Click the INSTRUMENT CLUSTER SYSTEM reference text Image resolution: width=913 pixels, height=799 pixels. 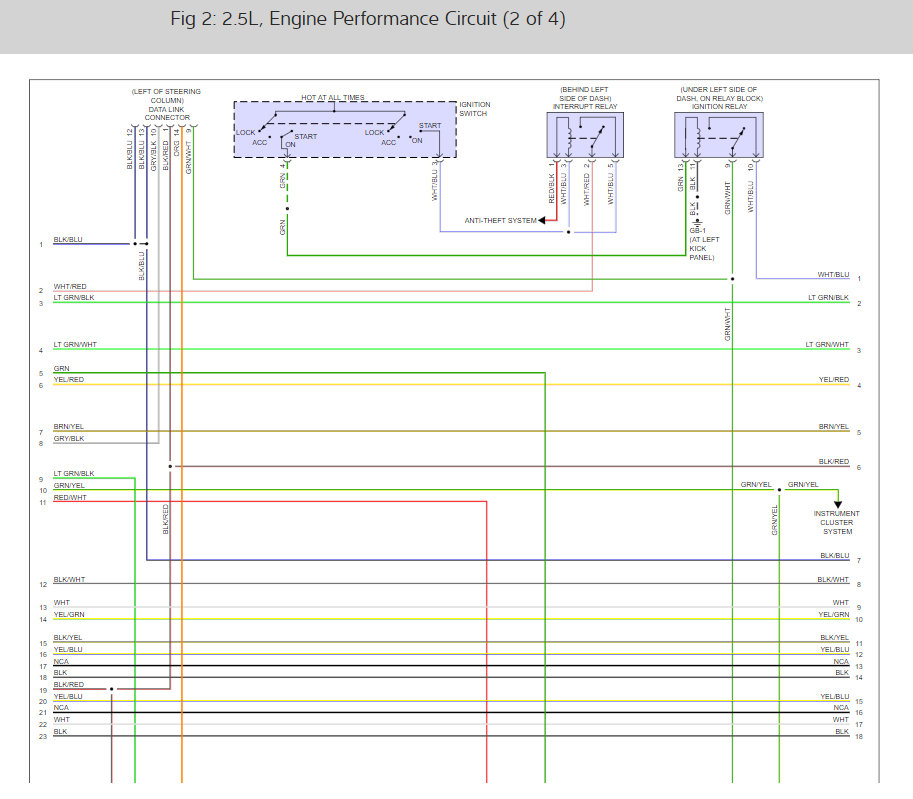(837, 522)
